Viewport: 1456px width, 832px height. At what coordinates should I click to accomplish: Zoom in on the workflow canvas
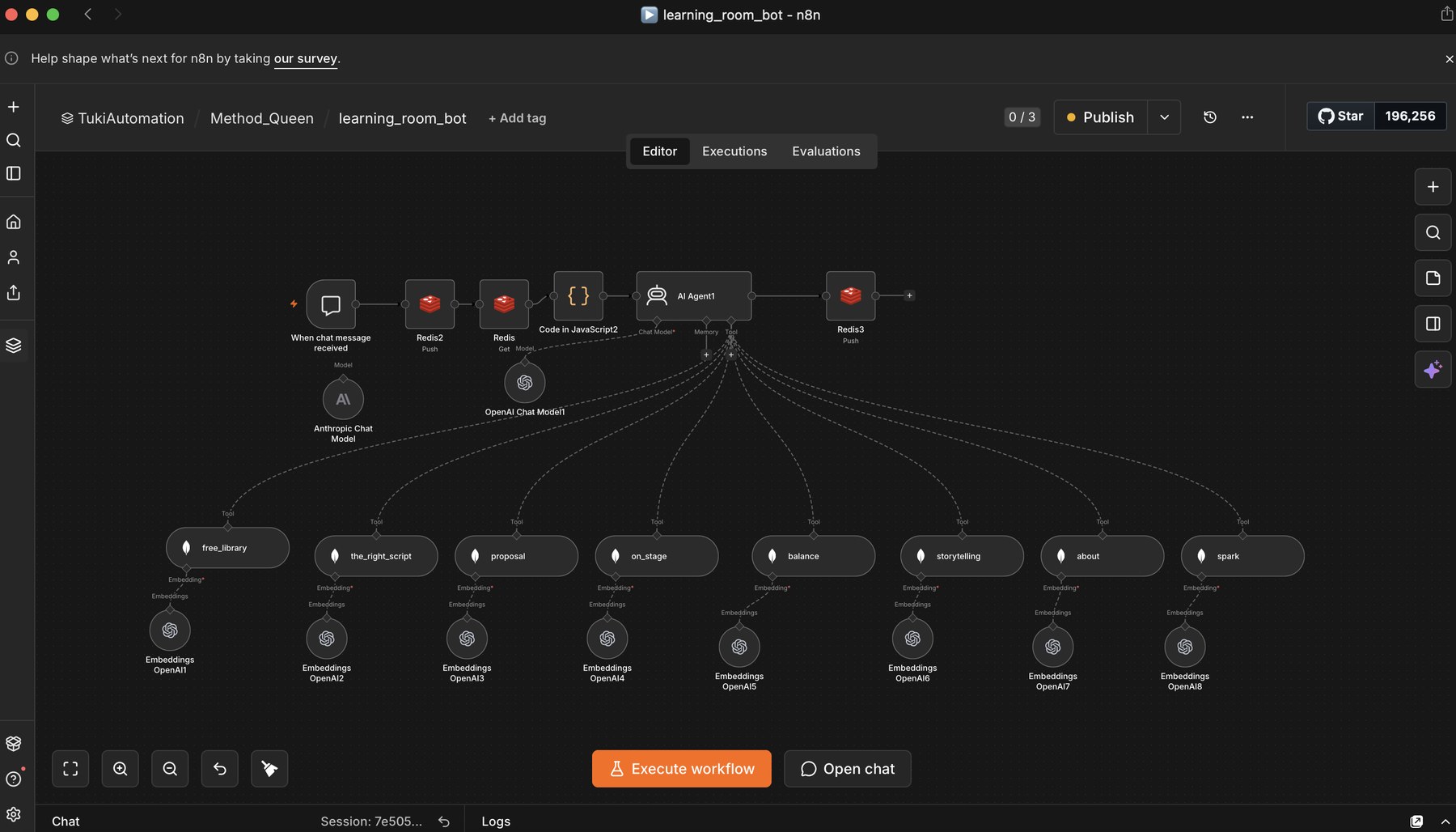click(121, 769)
